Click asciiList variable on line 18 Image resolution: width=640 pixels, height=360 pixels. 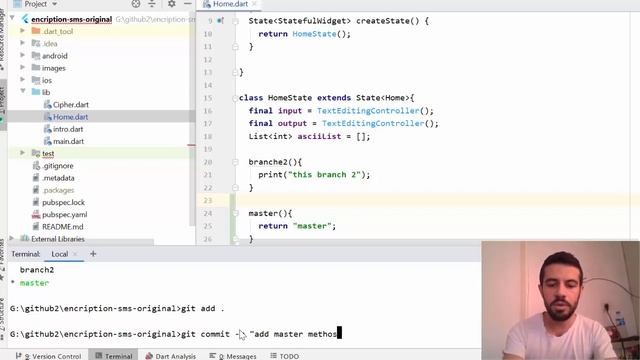[x=319, y=136]
